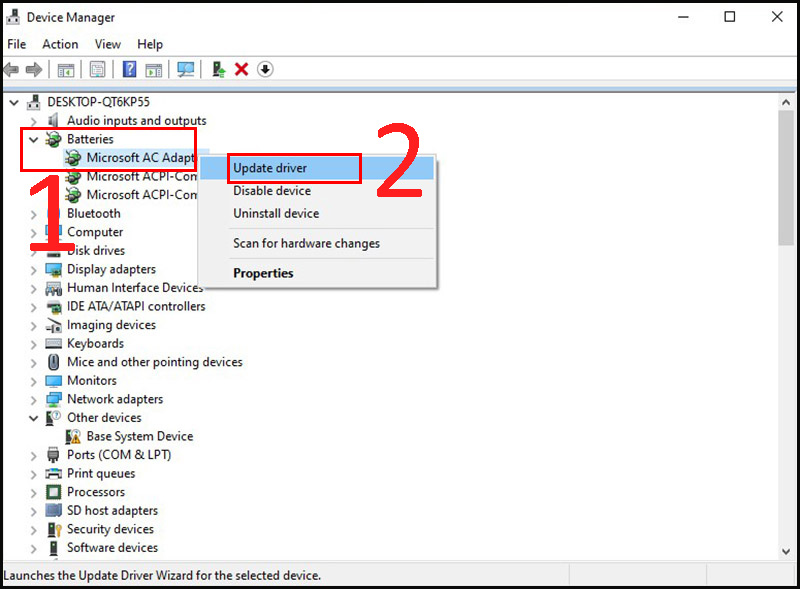Click the scrollbar up arrow
Screen dimensions: 800x589
[786, 102]
